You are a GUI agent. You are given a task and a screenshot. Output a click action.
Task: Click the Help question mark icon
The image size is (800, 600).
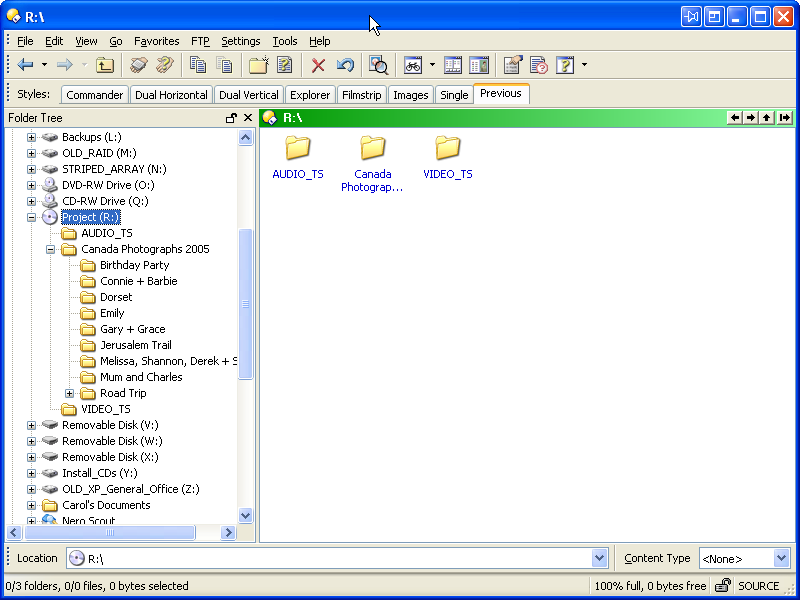565,65
